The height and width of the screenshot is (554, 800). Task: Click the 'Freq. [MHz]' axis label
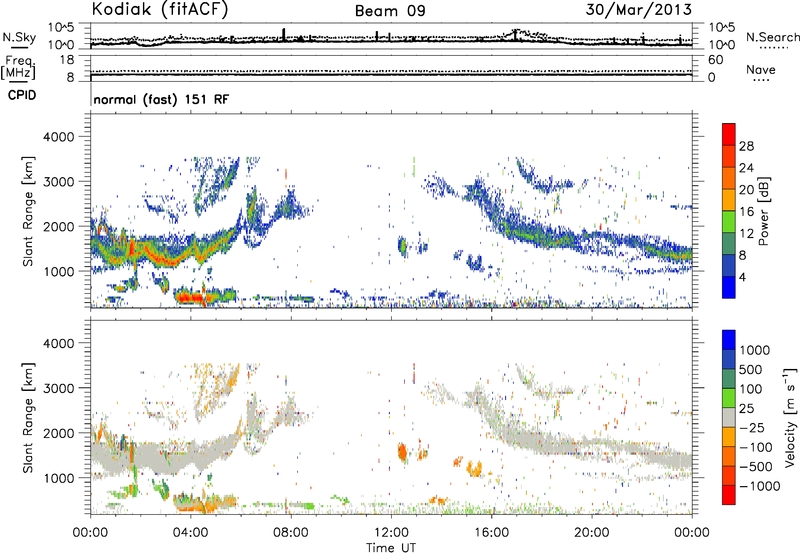[18, 67]
